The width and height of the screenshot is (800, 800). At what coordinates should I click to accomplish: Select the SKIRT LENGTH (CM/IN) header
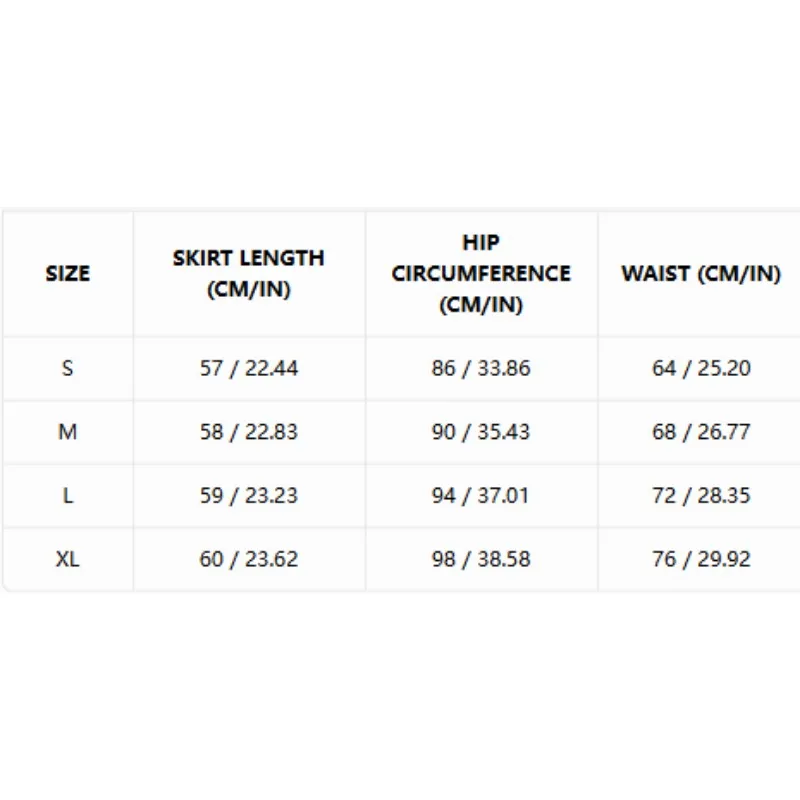point(248,273)
